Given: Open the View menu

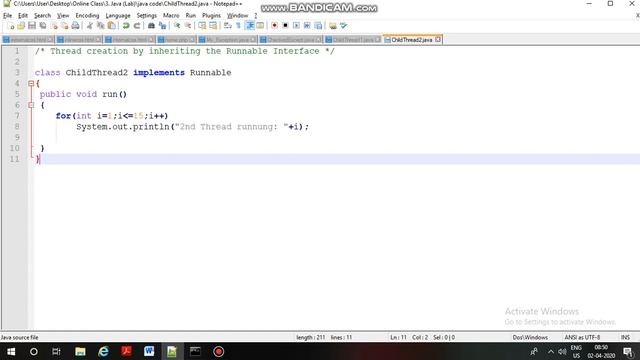Looking at the screenshot, I should pyautogui.click(x=63, y=16).
